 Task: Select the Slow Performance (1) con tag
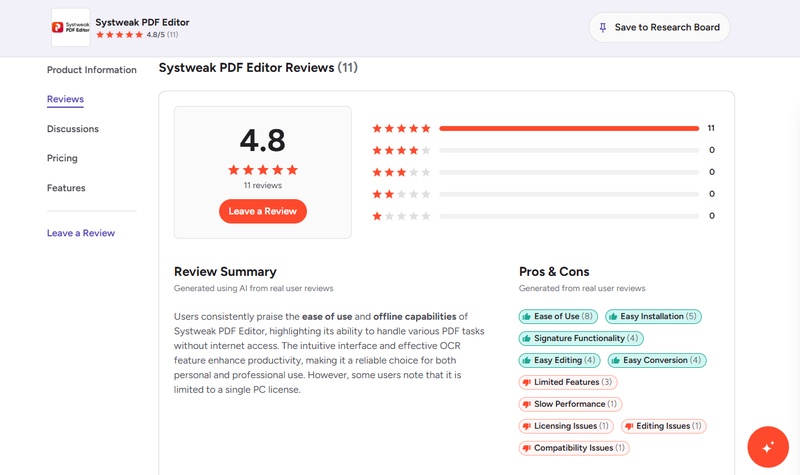(570, 404)
